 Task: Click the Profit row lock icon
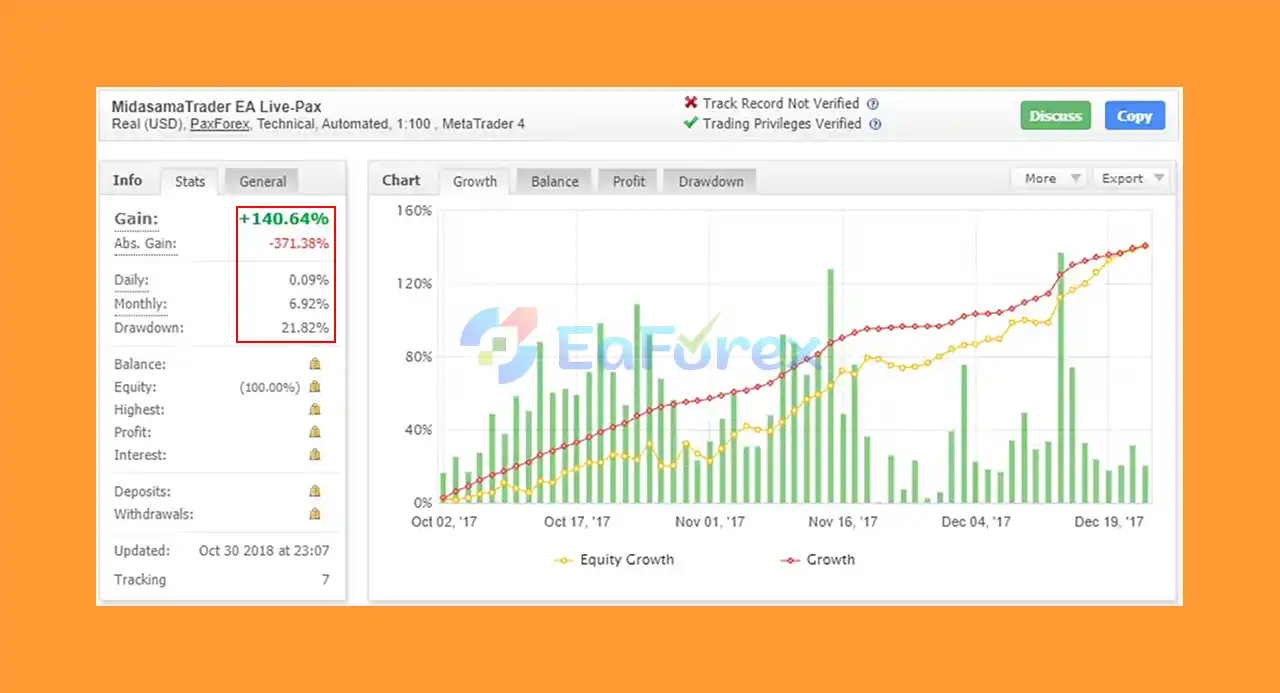314,432
